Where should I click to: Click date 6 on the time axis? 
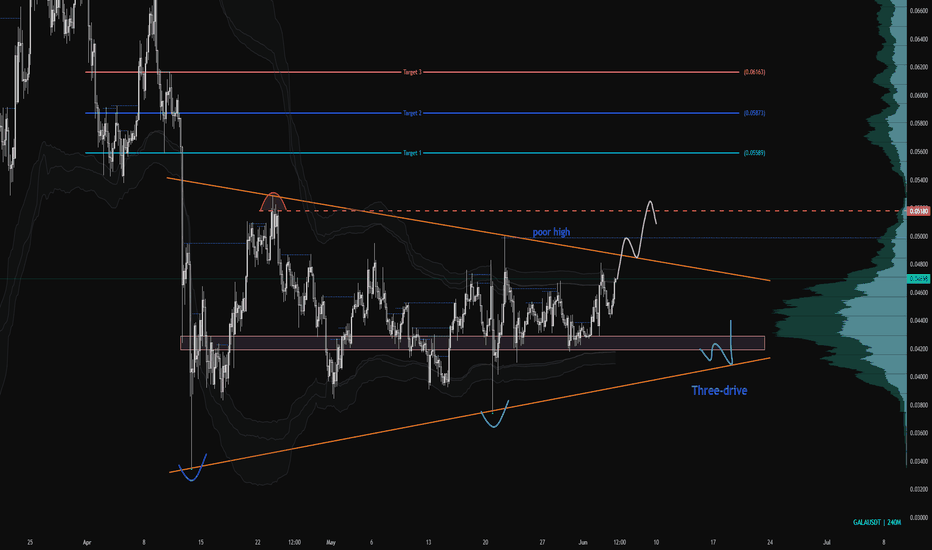coord(371,542)
